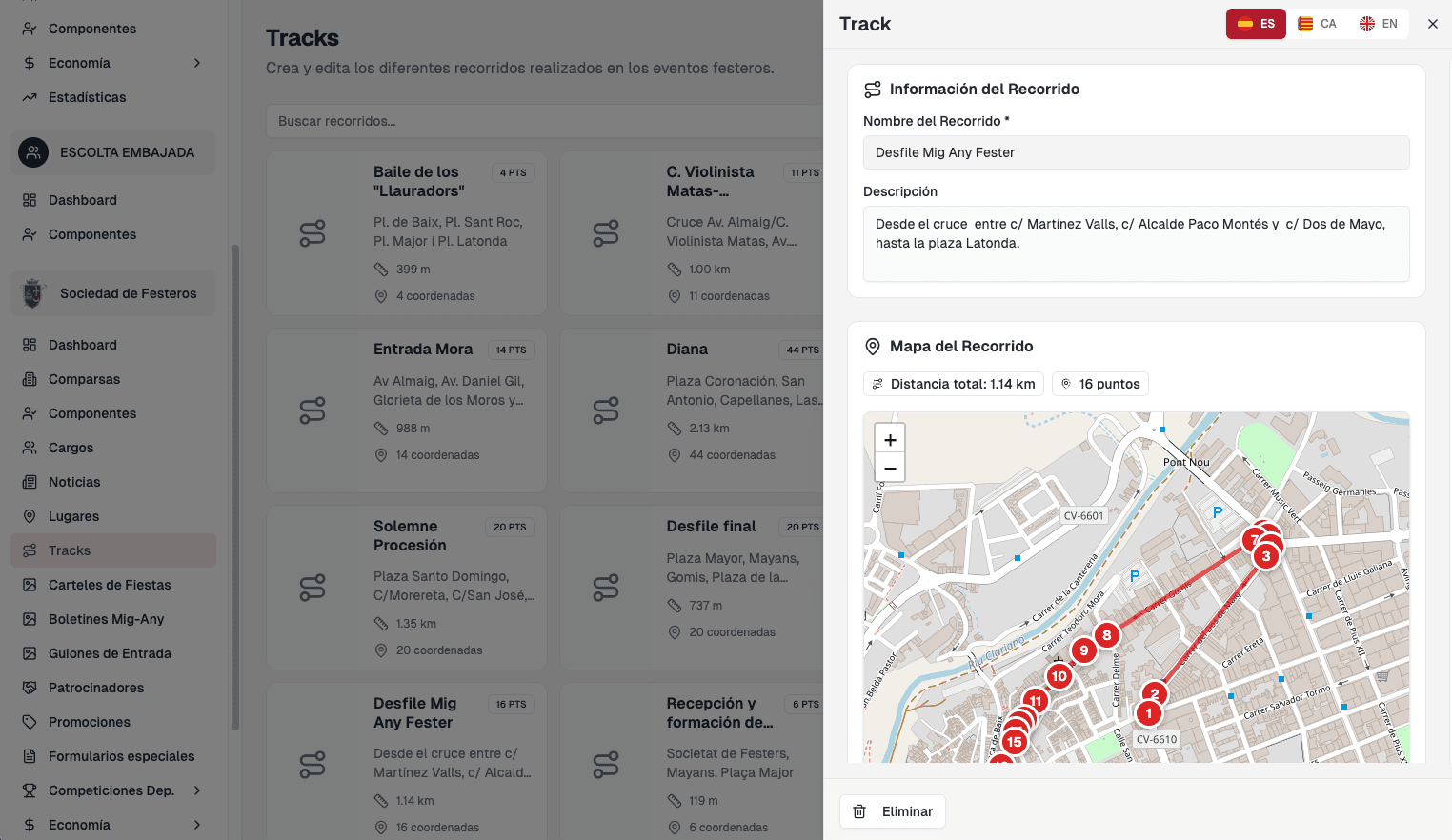
Task: Click the ESCOLTA EMBAJADA group avatar icon
Action: click(x=33, y=152)
